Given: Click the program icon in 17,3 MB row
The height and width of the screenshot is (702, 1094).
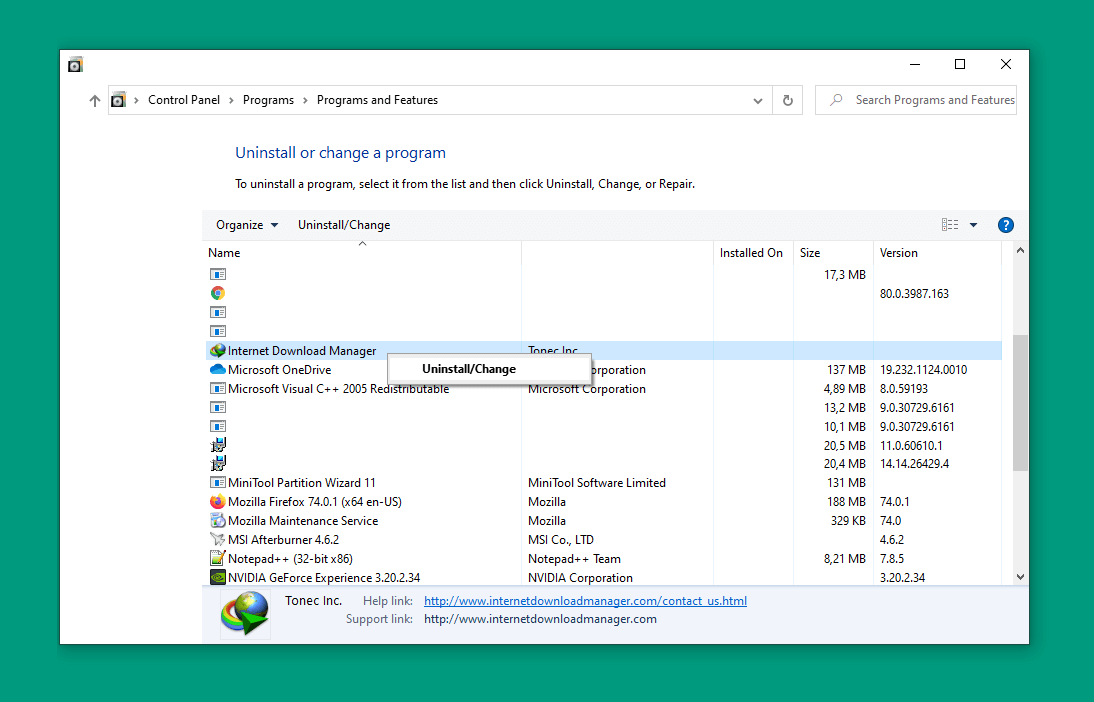Looking at the screenshot, I should (x=218, y=275).
